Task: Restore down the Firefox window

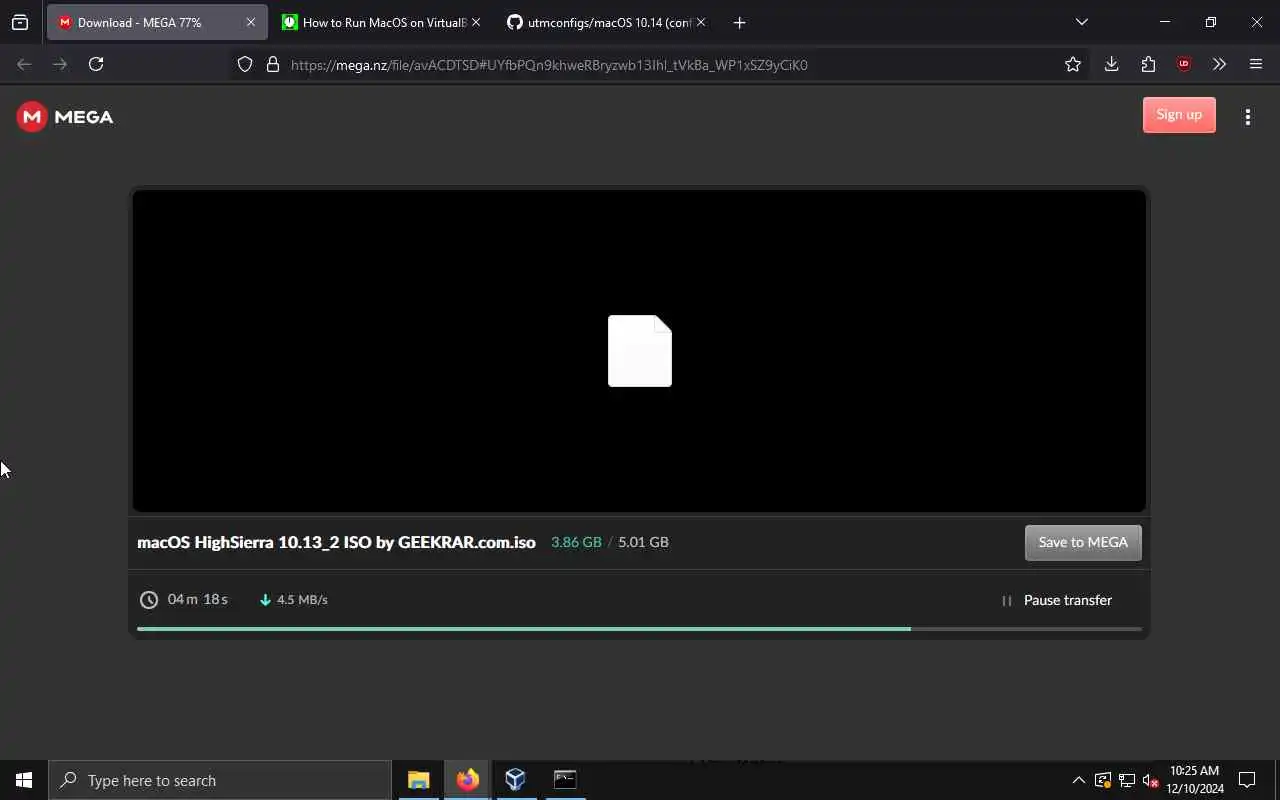Action: [x=1211, y=22]
